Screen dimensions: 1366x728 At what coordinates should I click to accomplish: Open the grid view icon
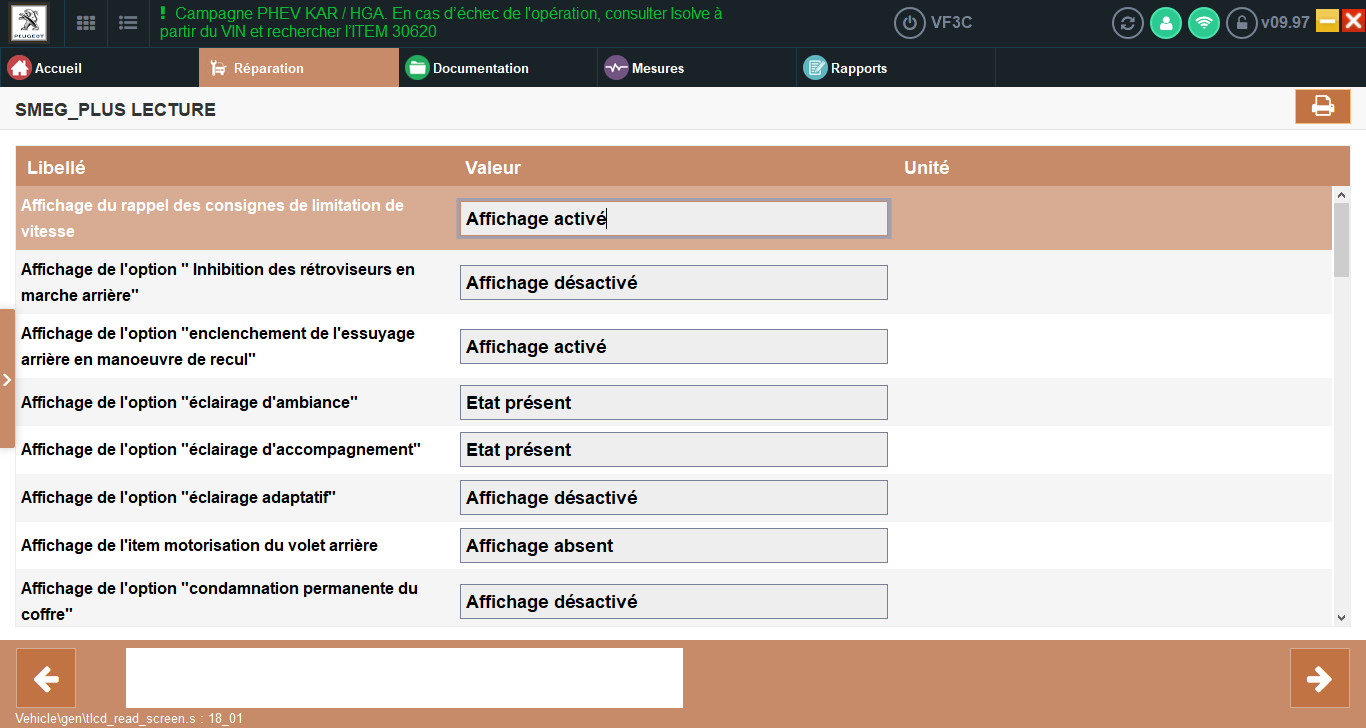point(87,23)
